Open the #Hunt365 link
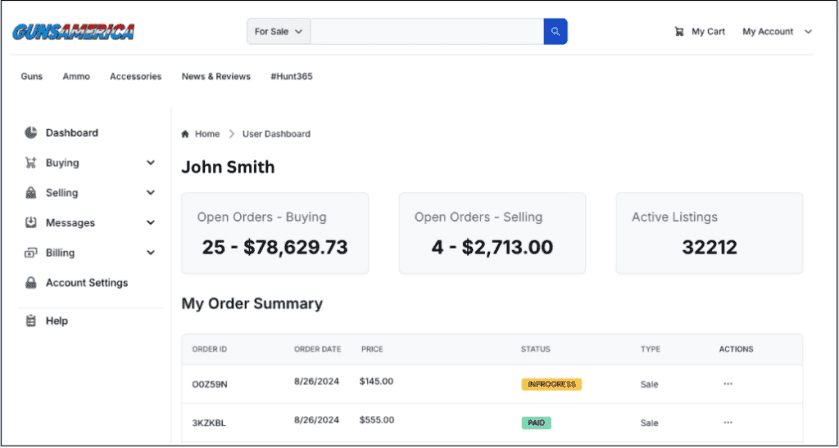Viewport: 839px width, 448px height. (x=291, y=77)
